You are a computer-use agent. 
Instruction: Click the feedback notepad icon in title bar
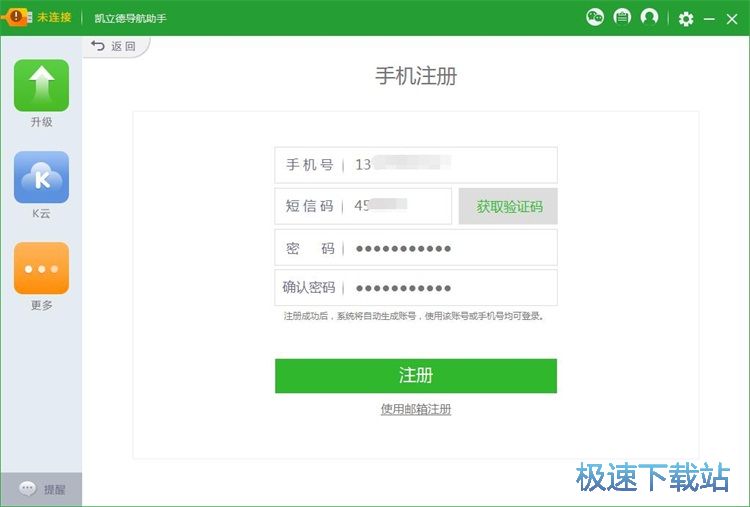coord(622,17)
